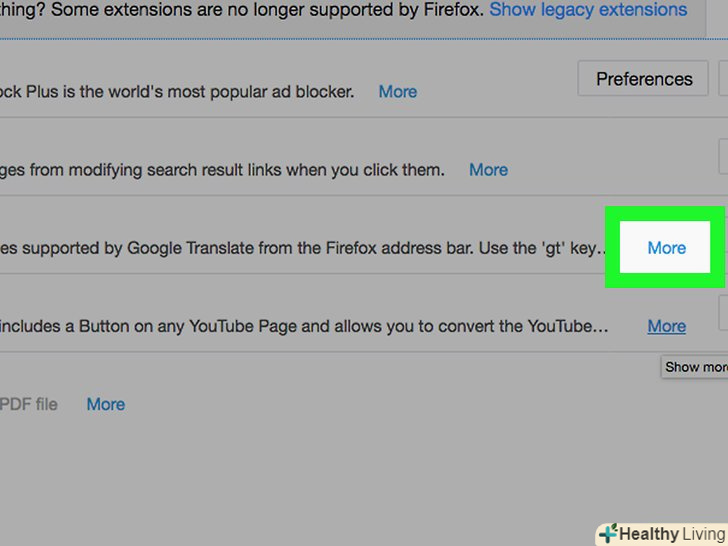The image size is (728, 546).
Task: Click the cut-off button on the Google Translate row
Action: point(724,247)
